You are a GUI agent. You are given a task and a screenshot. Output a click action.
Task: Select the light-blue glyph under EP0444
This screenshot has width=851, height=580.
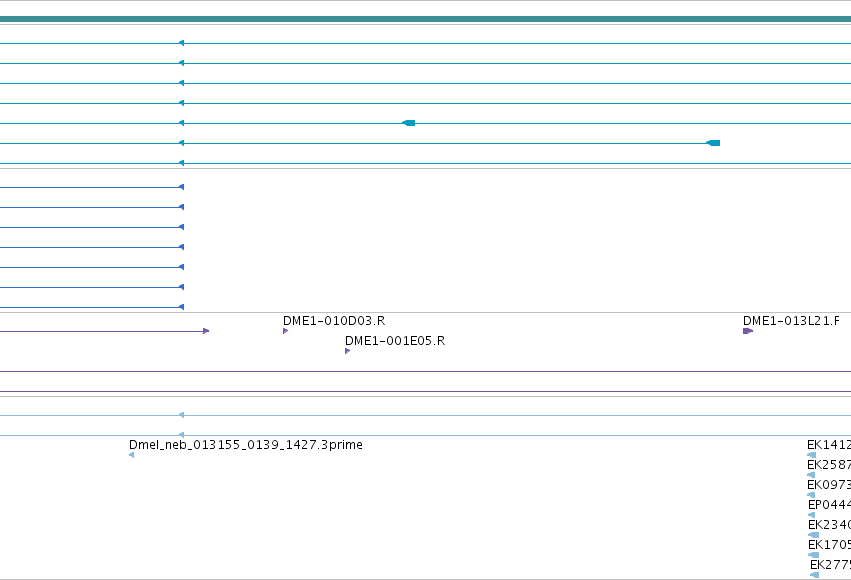(x=811, y=515)
